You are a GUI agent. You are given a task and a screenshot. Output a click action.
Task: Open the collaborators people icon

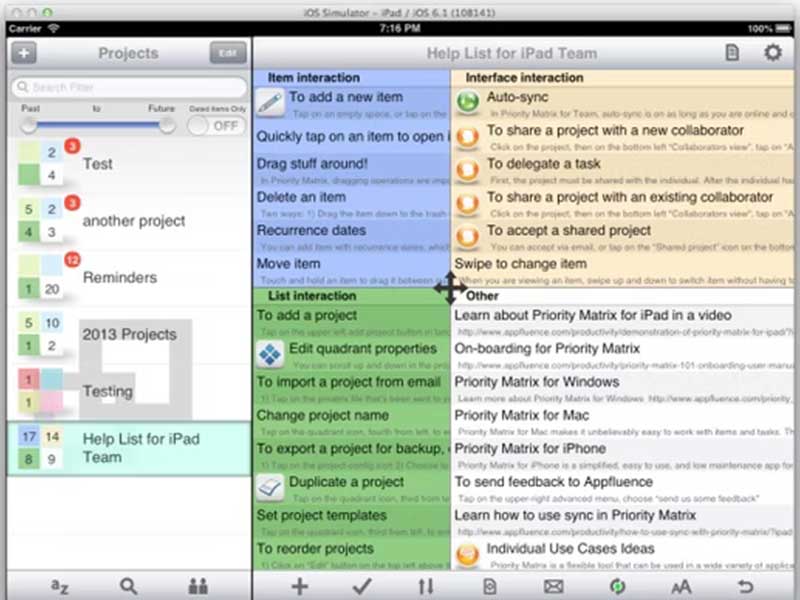pos(198,586)
